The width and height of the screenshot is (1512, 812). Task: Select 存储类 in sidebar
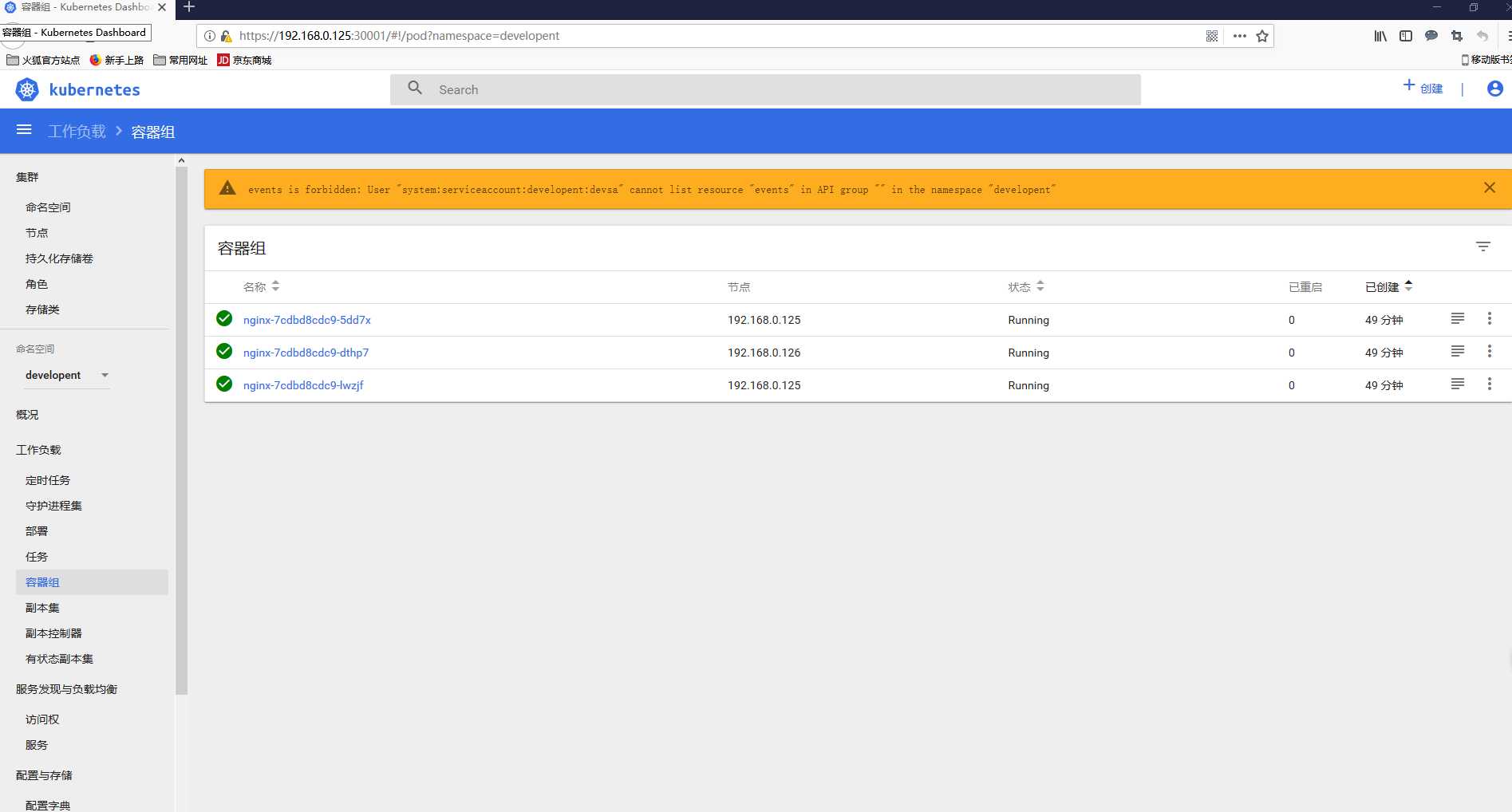42,309
